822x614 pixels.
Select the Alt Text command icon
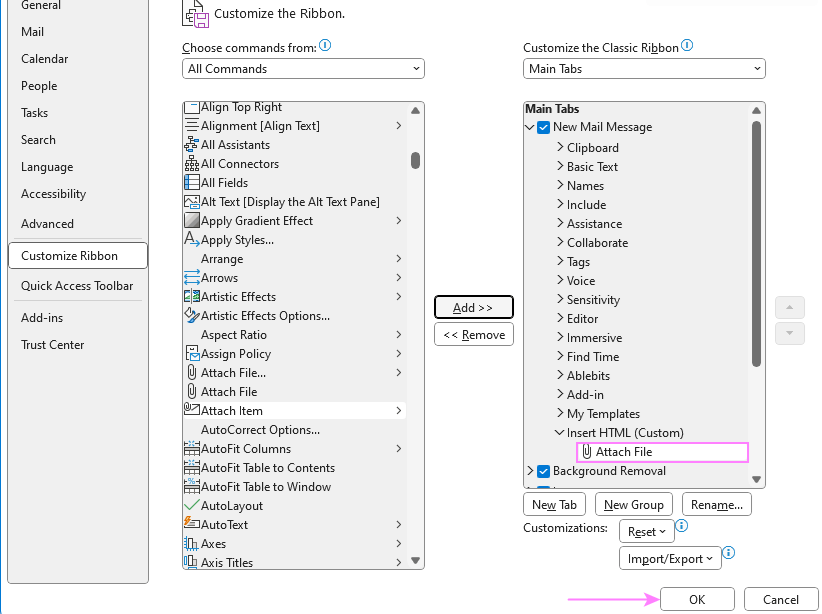pyautogui.click(x=190, y=201)
